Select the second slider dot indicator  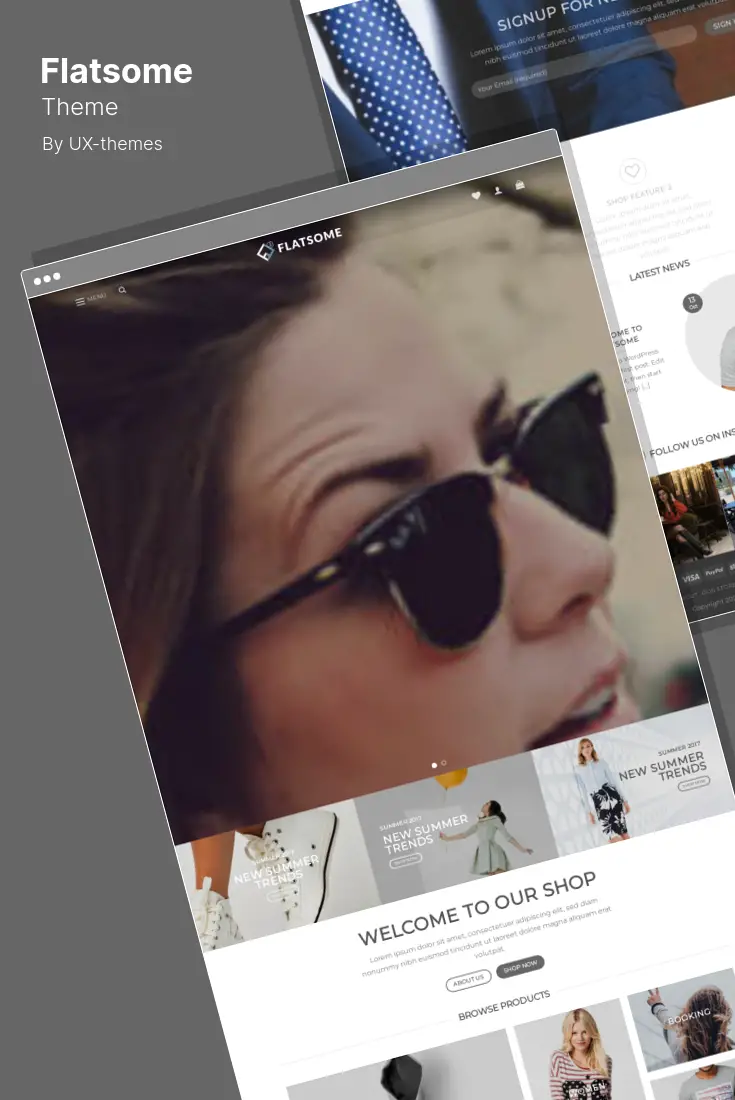click(443, 763)
